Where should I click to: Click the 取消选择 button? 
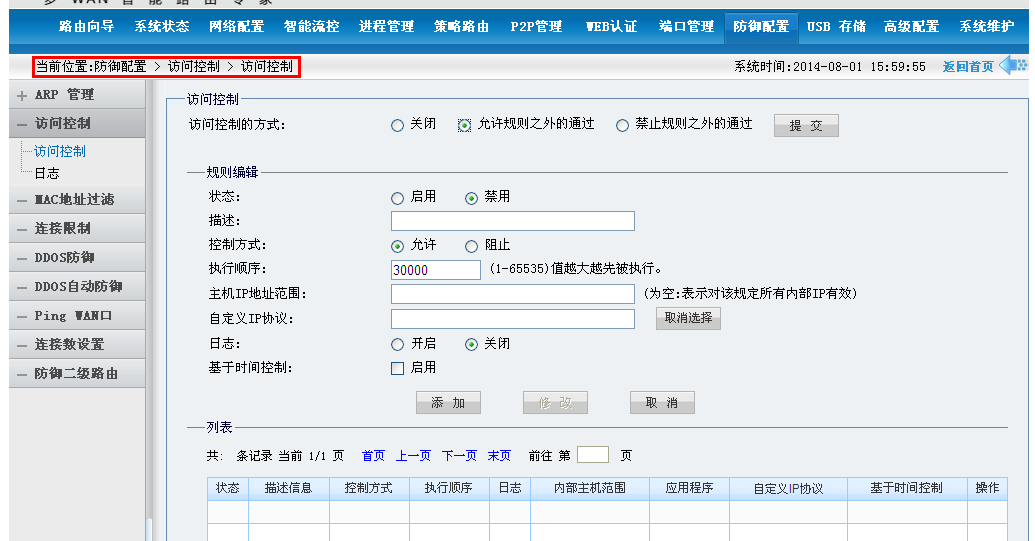click(x=688, y=318)
